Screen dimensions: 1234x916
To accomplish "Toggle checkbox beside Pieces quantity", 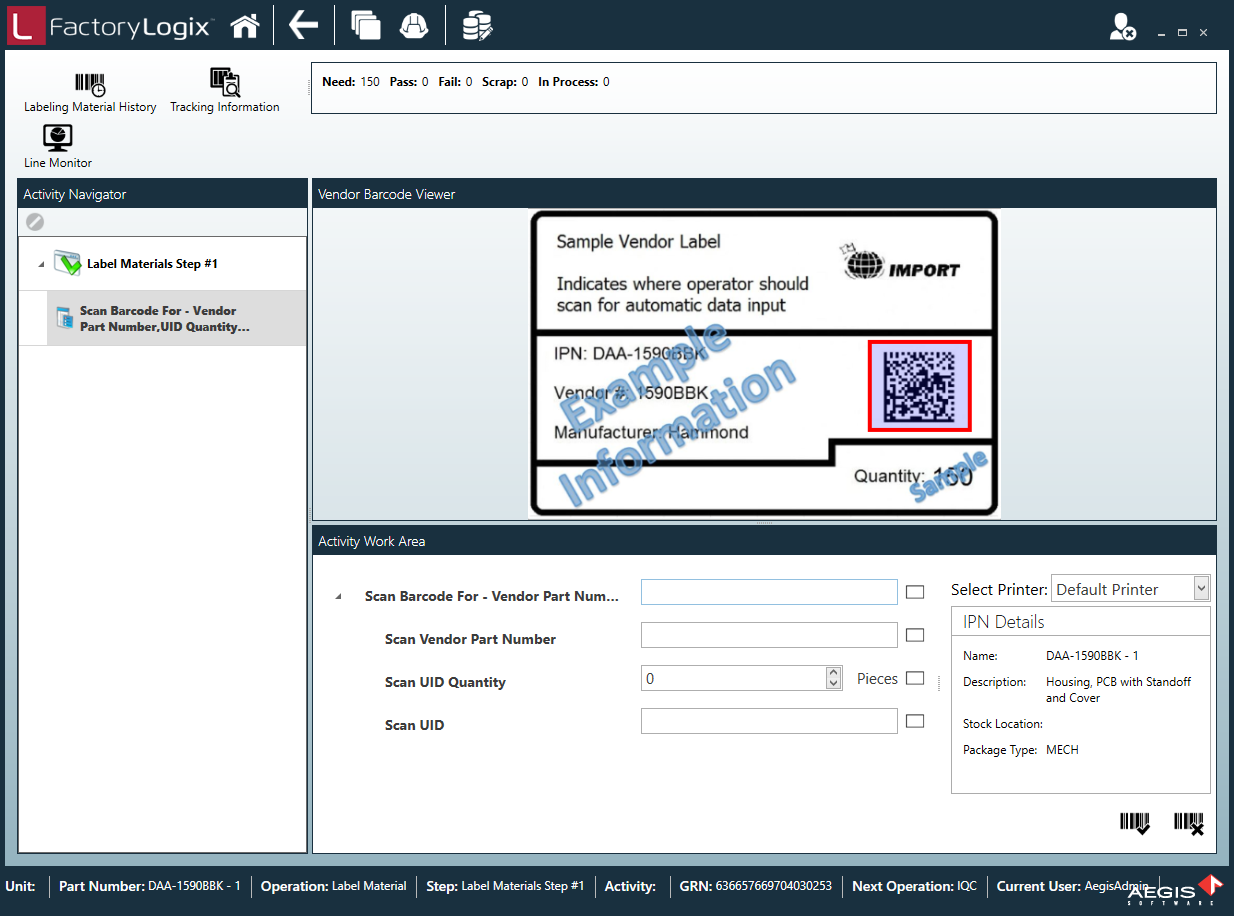I will pos(914,678).
